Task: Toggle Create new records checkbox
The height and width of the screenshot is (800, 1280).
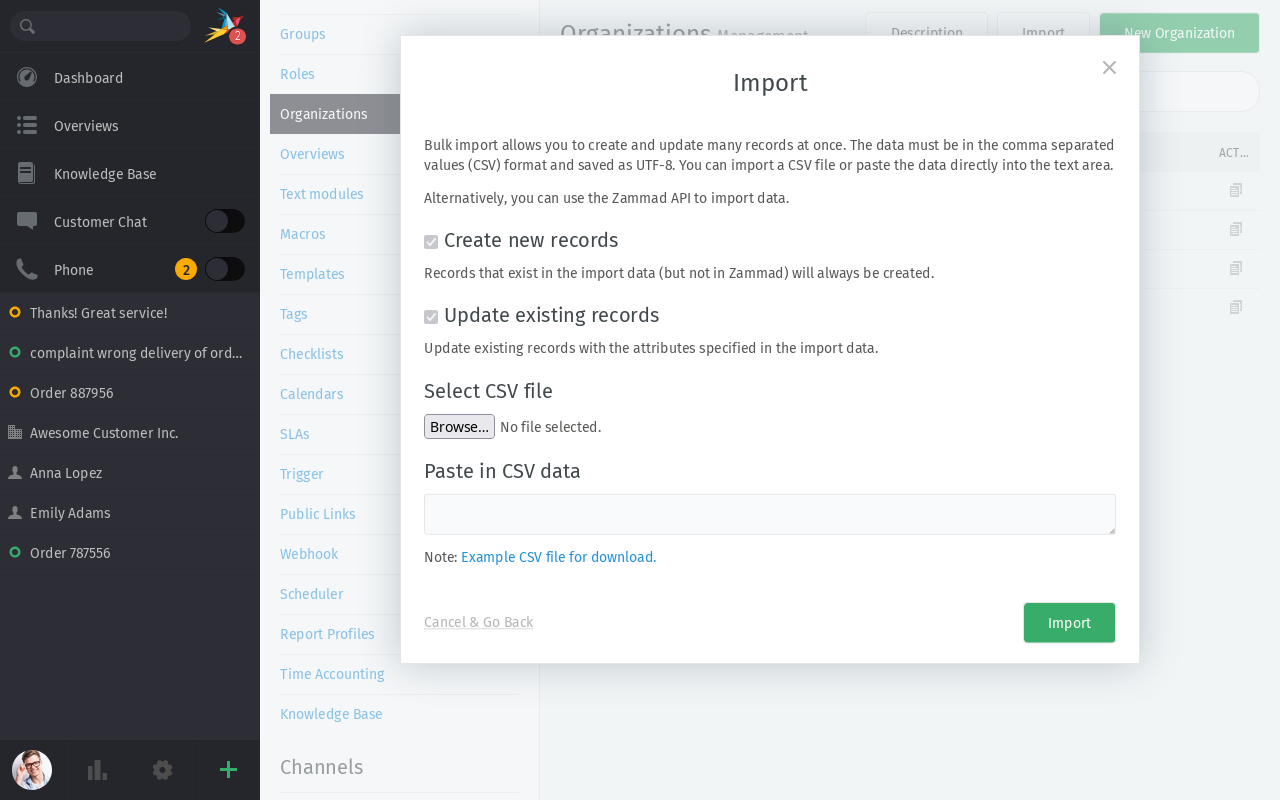Action: (431, 242)
